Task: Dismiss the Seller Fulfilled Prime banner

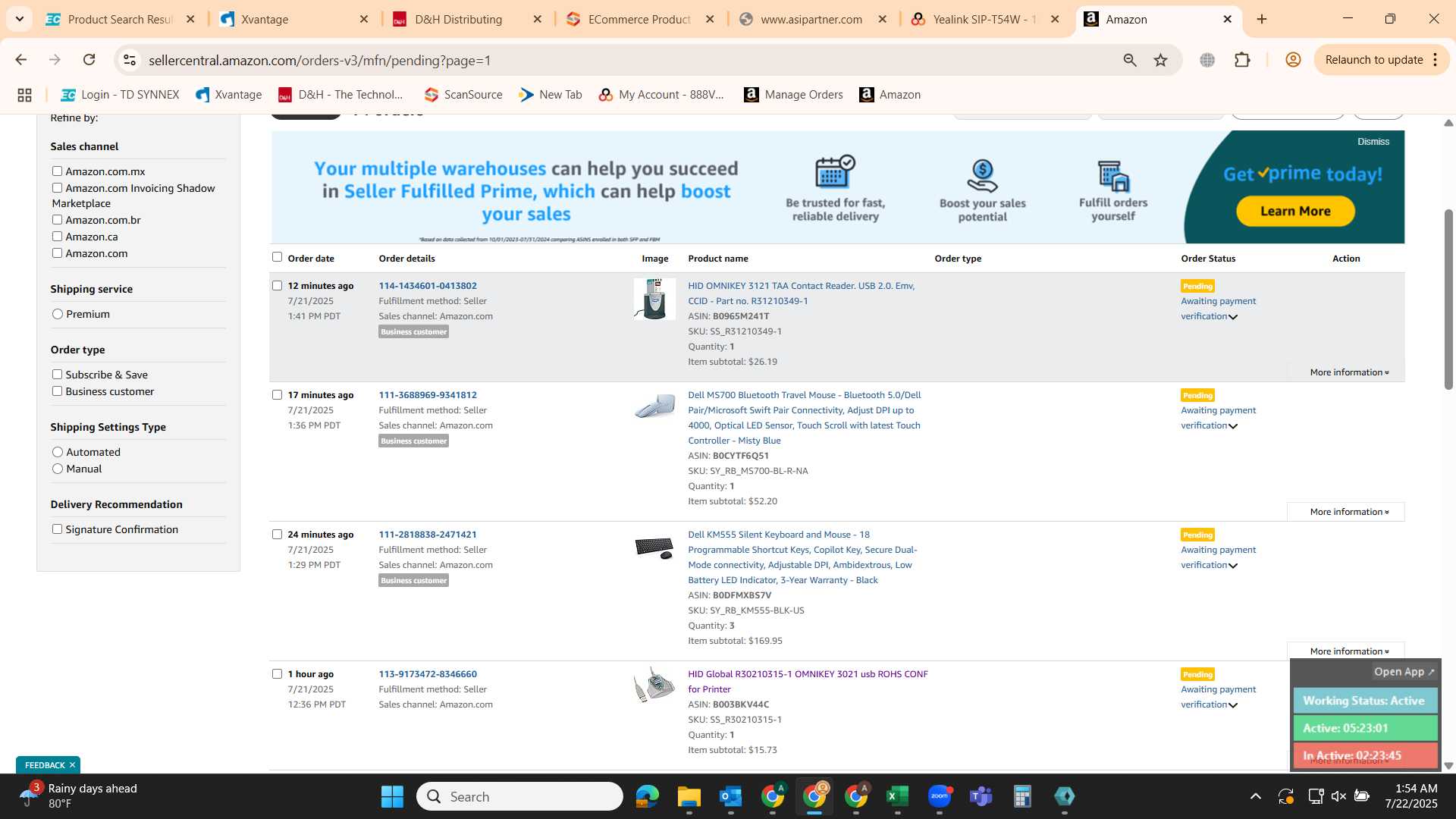Action: tap(1373, 142)
